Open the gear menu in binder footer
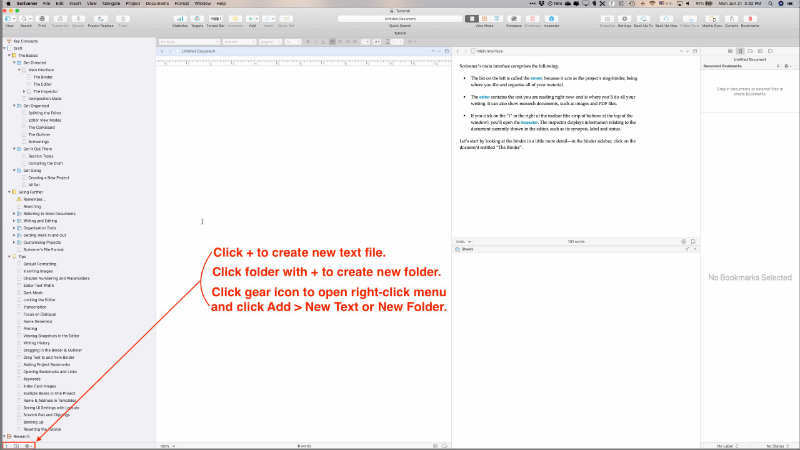Viewport: 800px width, 450px height. tap(29, 446)
